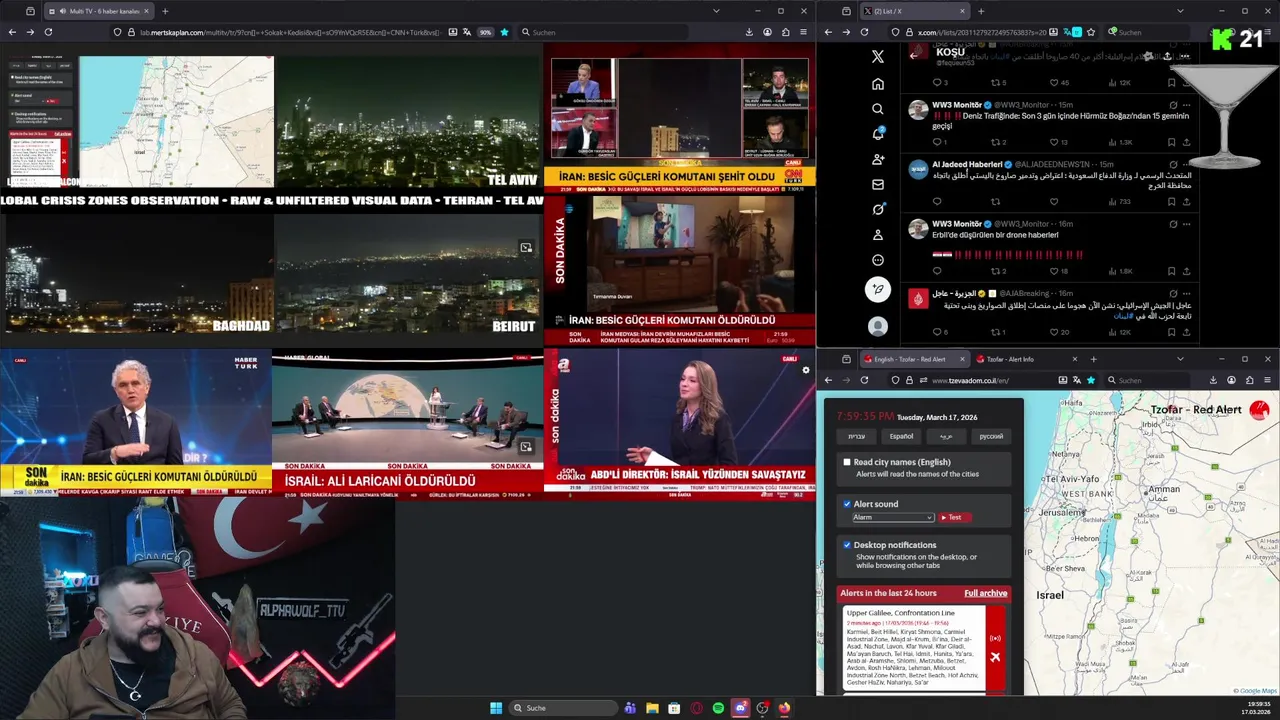The image size is (1280, 720).
Task: Open translate icon in Tzofar address bar
Action: pyautogui.click(x=1076, y=380)
